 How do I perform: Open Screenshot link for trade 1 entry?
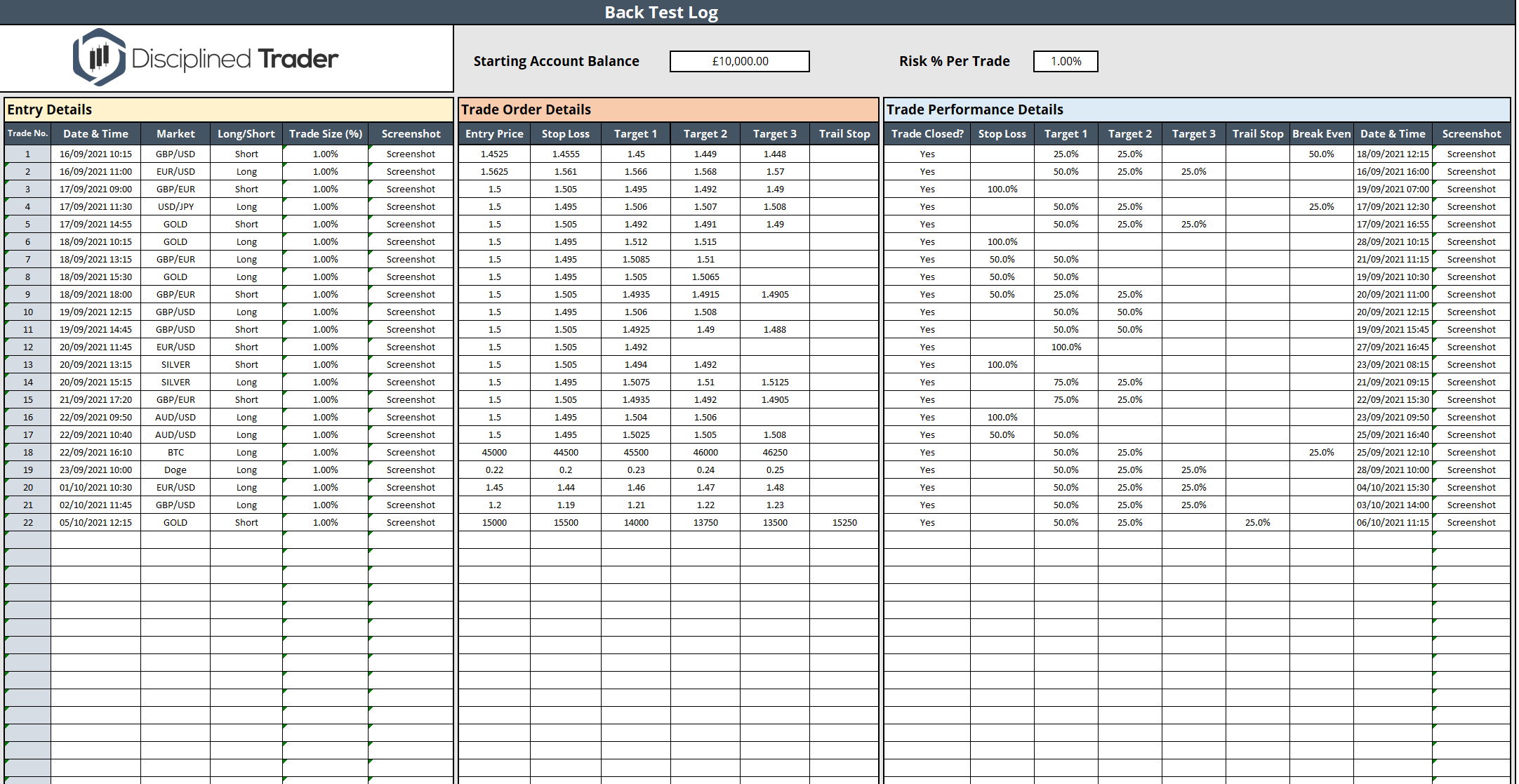tap(411, 154)
